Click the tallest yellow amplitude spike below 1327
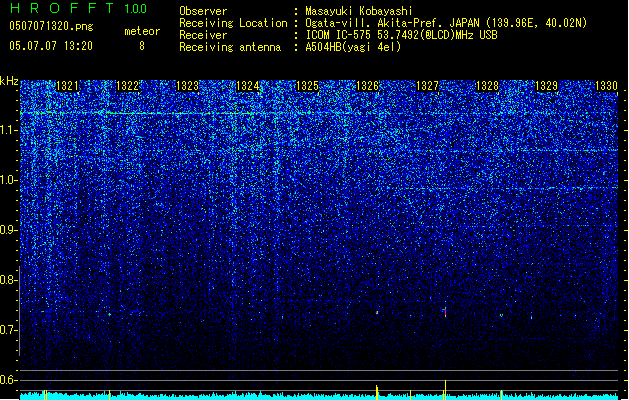 click(x=445, y=390)
